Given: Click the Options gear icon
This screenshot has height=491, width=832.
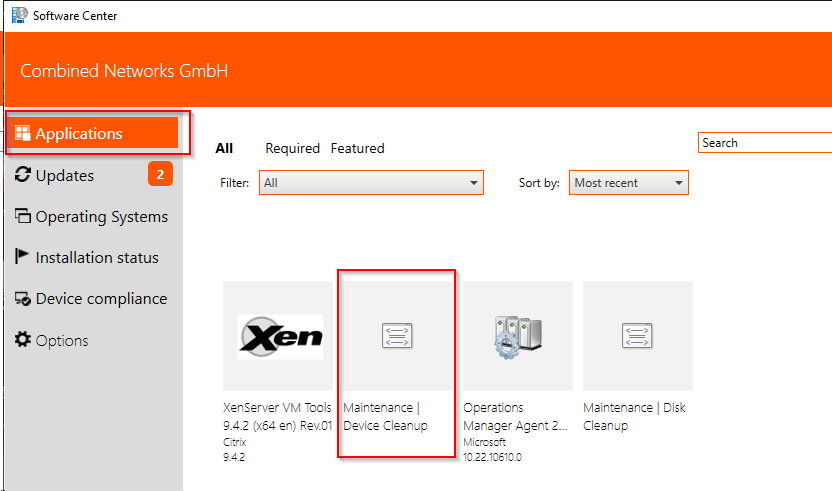Looking at the screenshot, I should pos(23,340).
